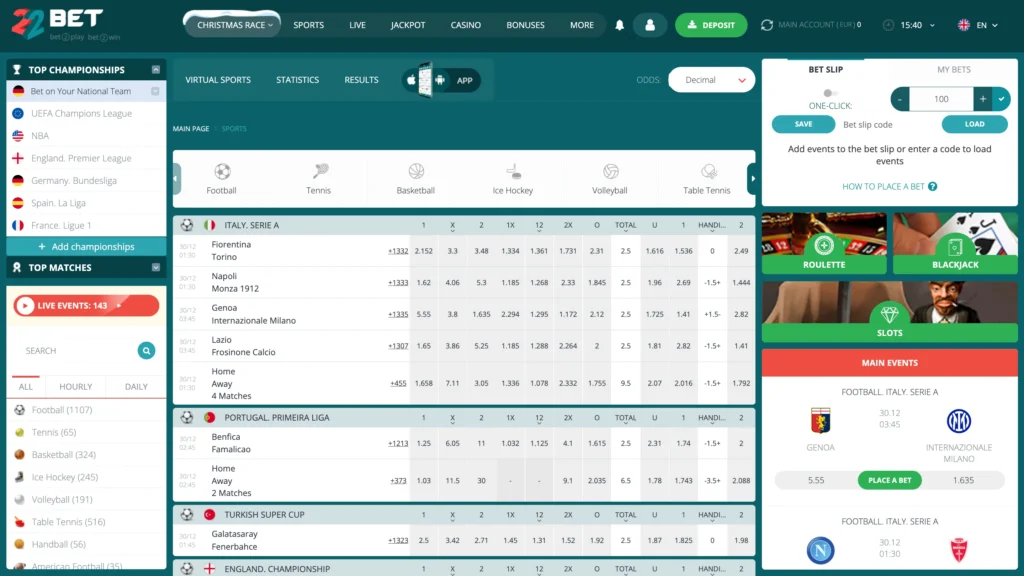Click the stake amount input field
Viewport: 1024px width, 576px height.
coord(941,99)
